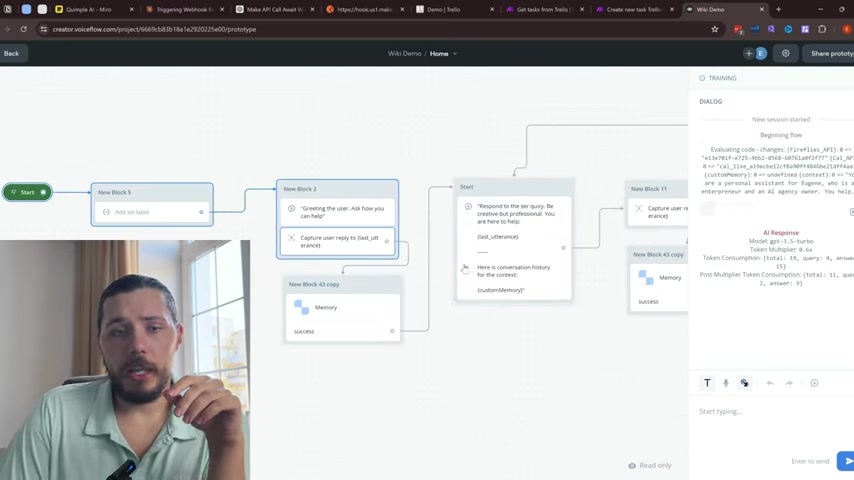The width and height of the screenshot is (854, 480).
Task: View site information icon in address bar
Action: 44,29
